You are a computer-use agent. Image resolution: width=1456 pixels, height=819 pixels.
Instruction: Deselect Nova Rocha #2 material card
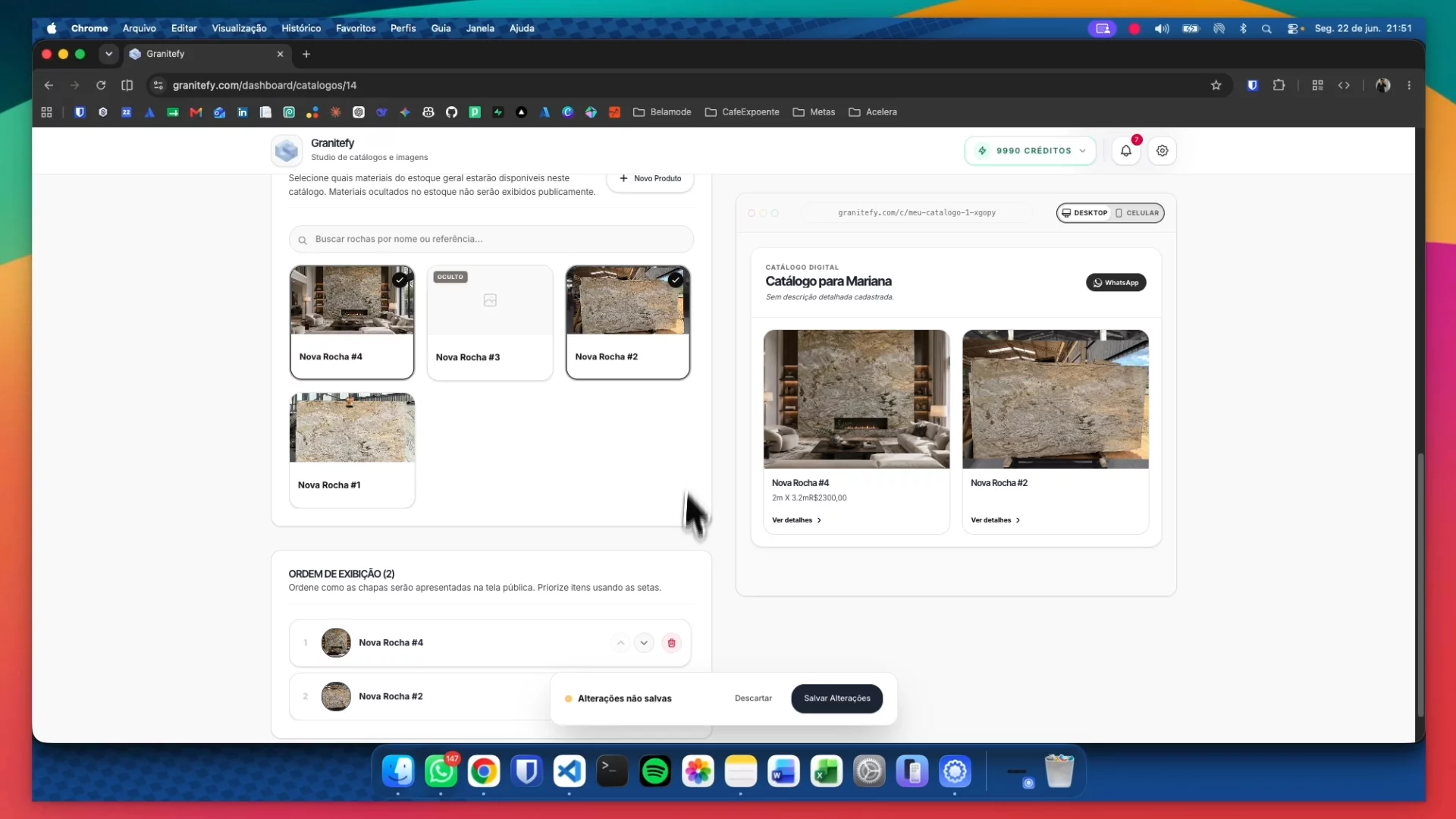(x=628, y=322)
